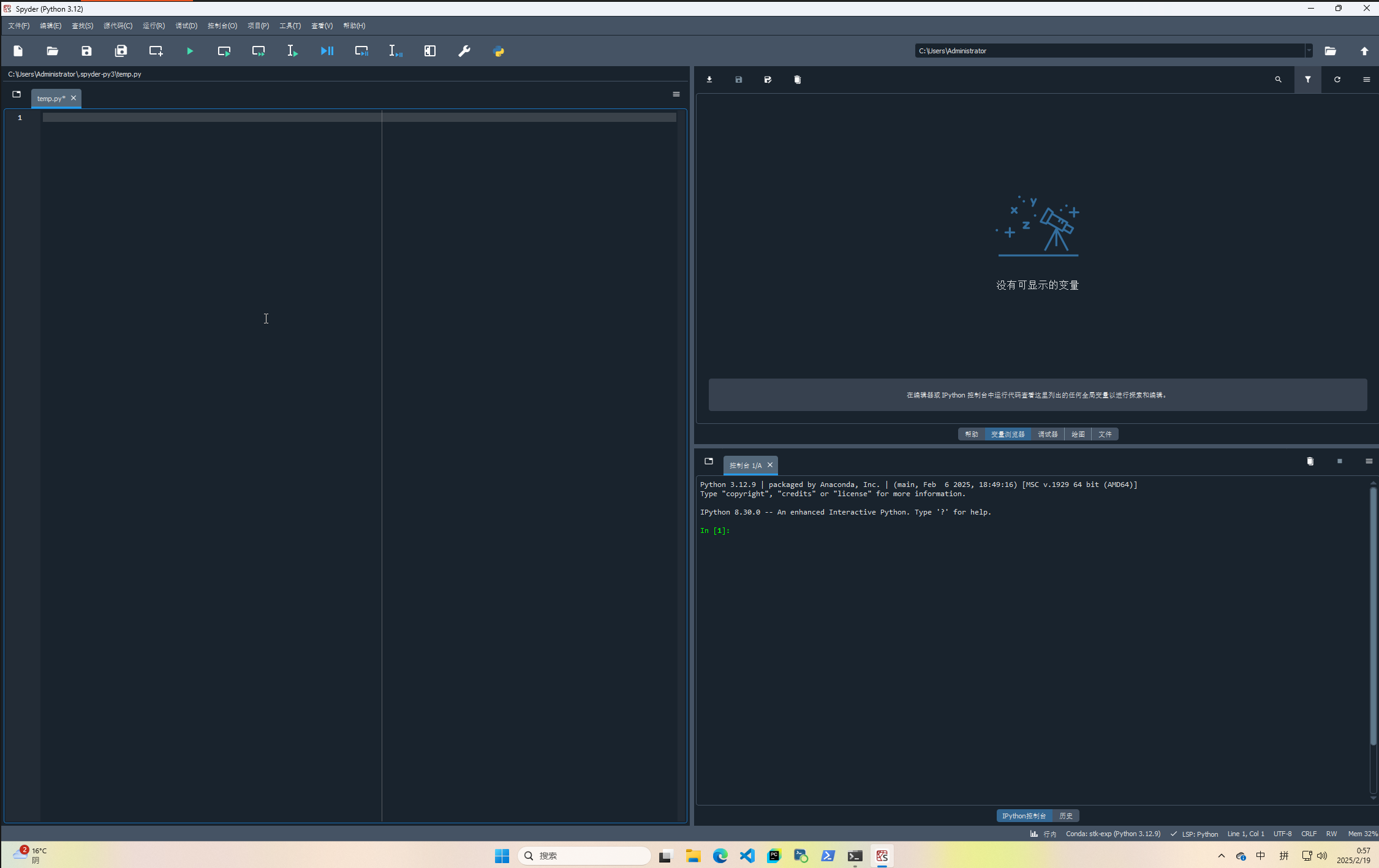This screenshot has height=868, width=1379.
Task: Open the working directory dropdown arrow
Action: (1309, 51)
